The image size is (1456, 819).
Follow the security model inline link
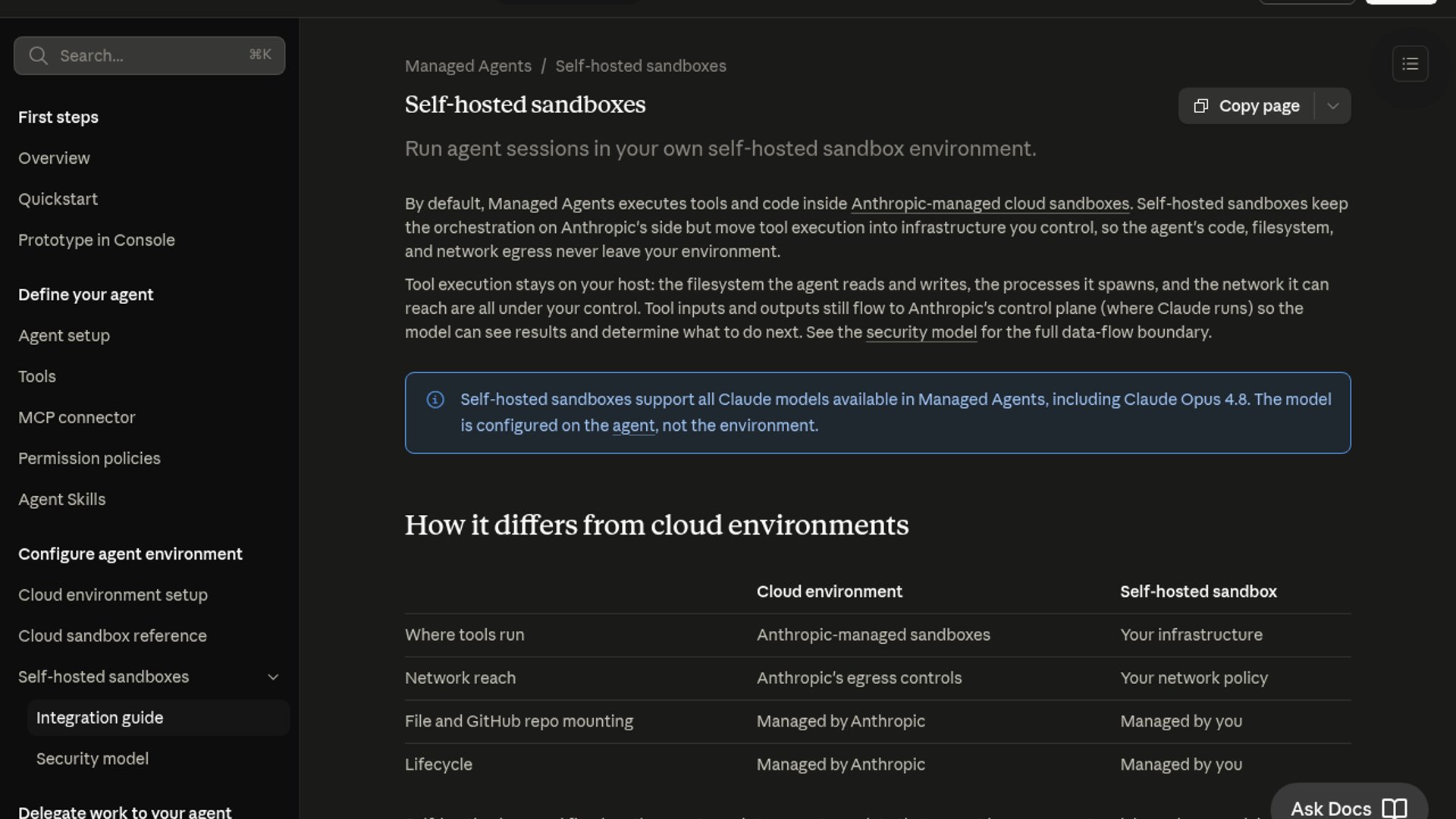[x=921, y=333]
